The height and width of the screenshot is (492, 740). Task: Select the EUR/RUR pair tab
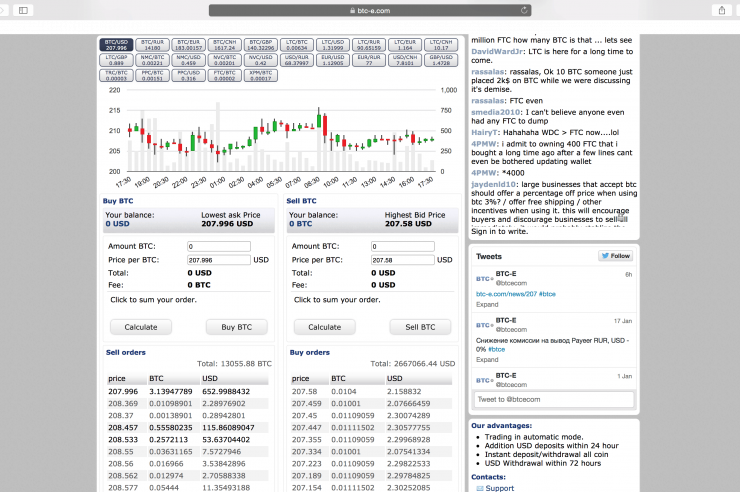click(x=369, y=60)
